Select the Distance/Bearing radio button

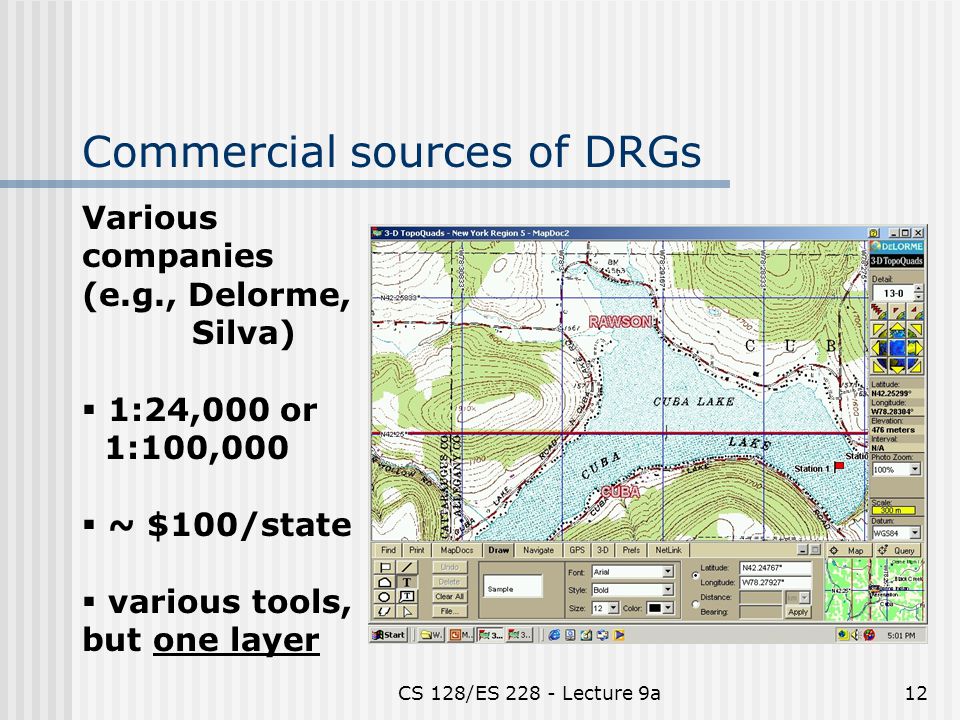point(696,604)
